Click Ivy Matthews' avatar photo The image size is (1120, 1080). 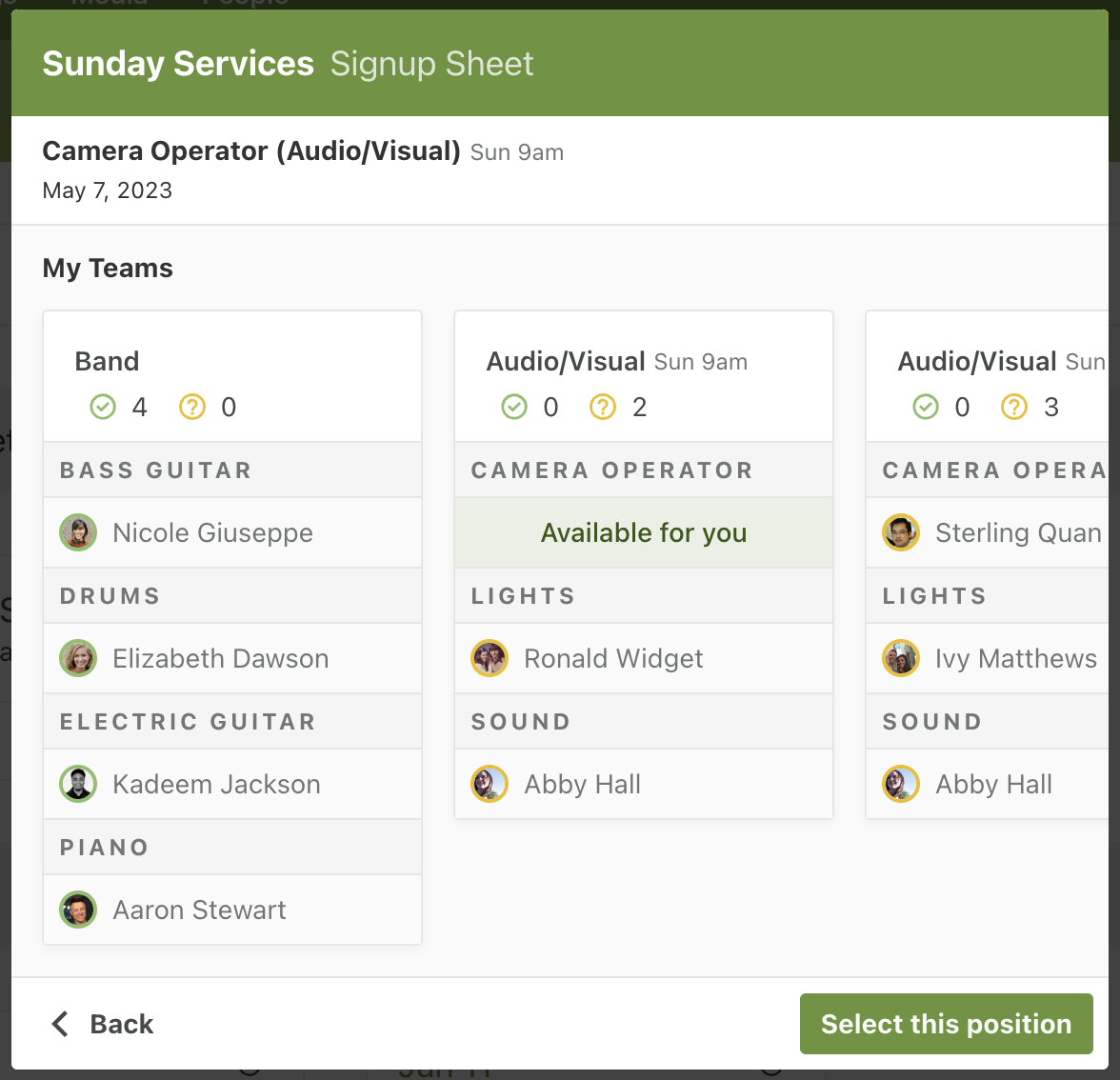[x=901, y=658]
